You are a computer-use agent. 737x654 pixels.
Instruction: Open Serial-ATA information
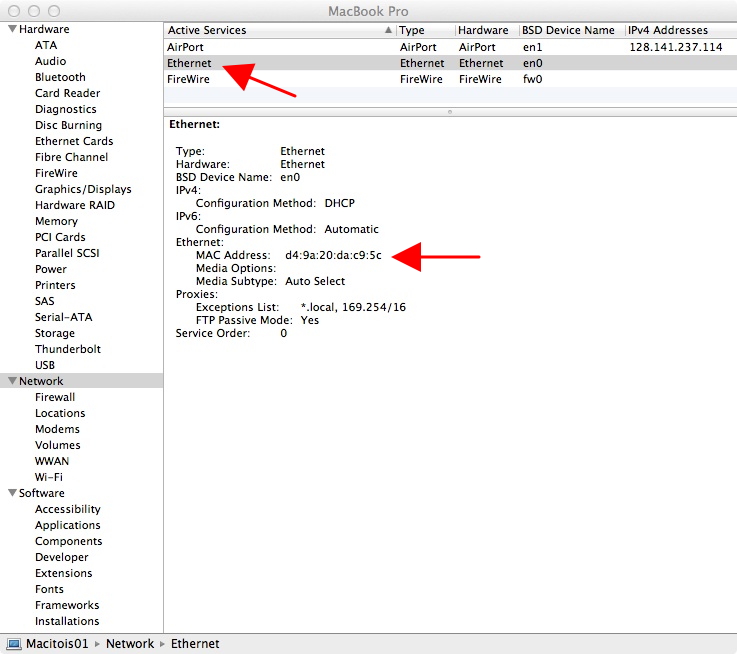pos(63,317)
